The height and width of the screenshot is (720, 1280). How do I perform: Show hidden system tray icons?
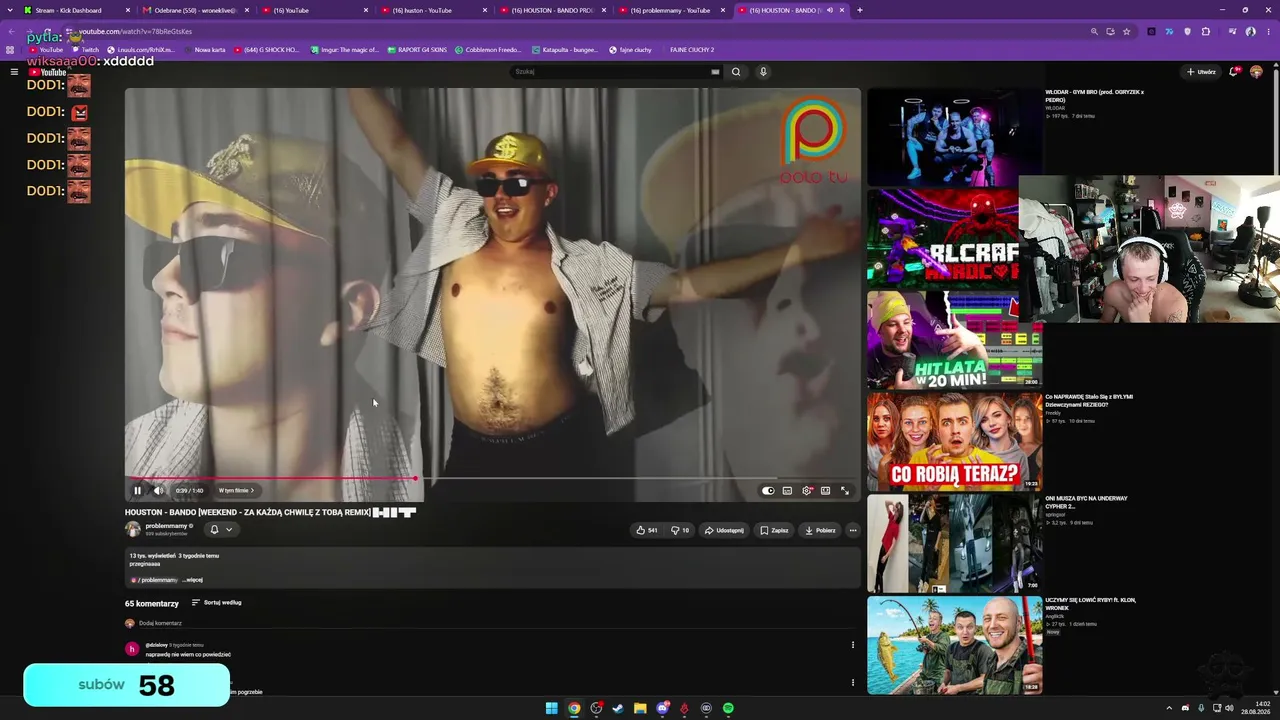coord(1169,708)
